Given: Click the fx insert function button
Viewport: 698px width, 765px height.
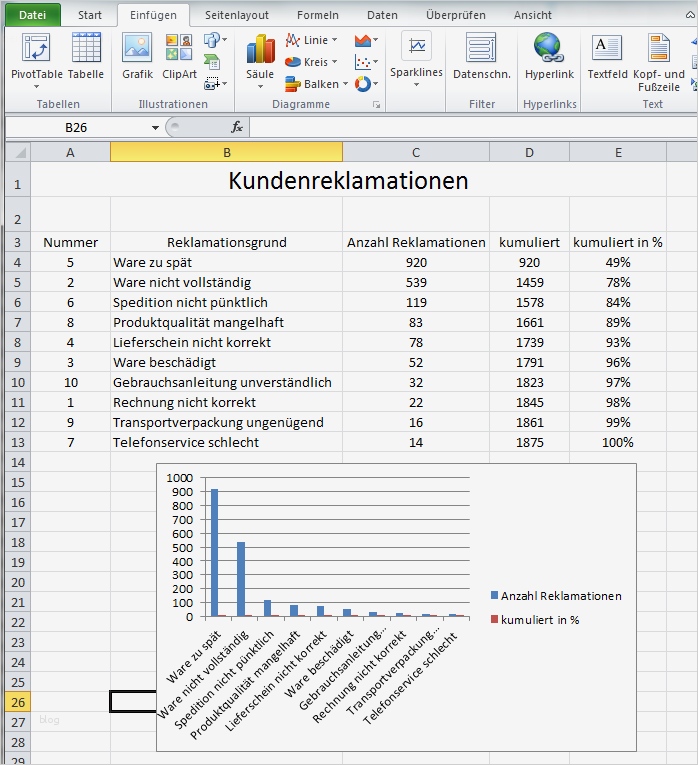Looking at the screenshot, I should [237, 127].
